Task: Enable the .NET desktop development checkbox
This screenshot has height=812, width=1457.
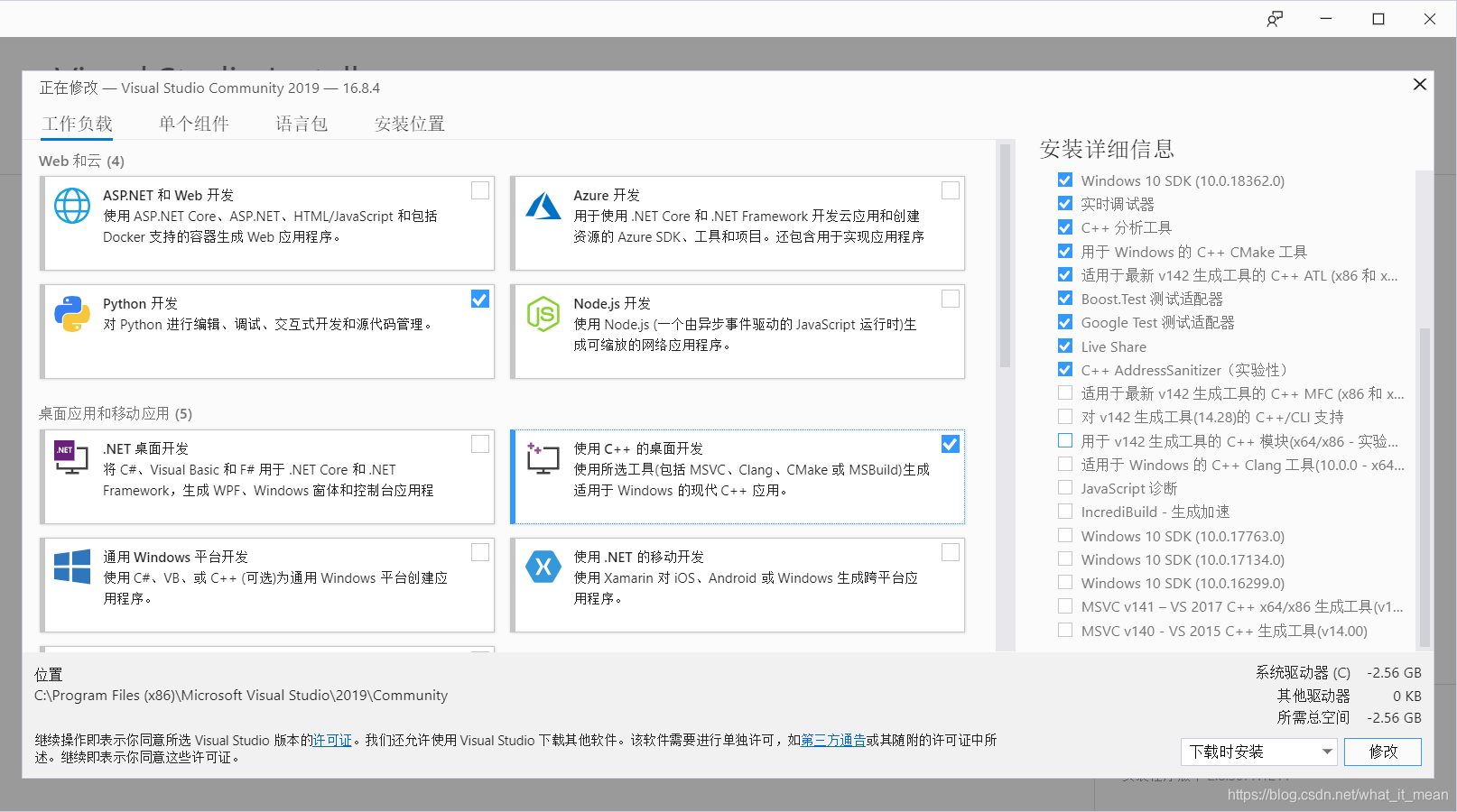Action: (480, 444)
